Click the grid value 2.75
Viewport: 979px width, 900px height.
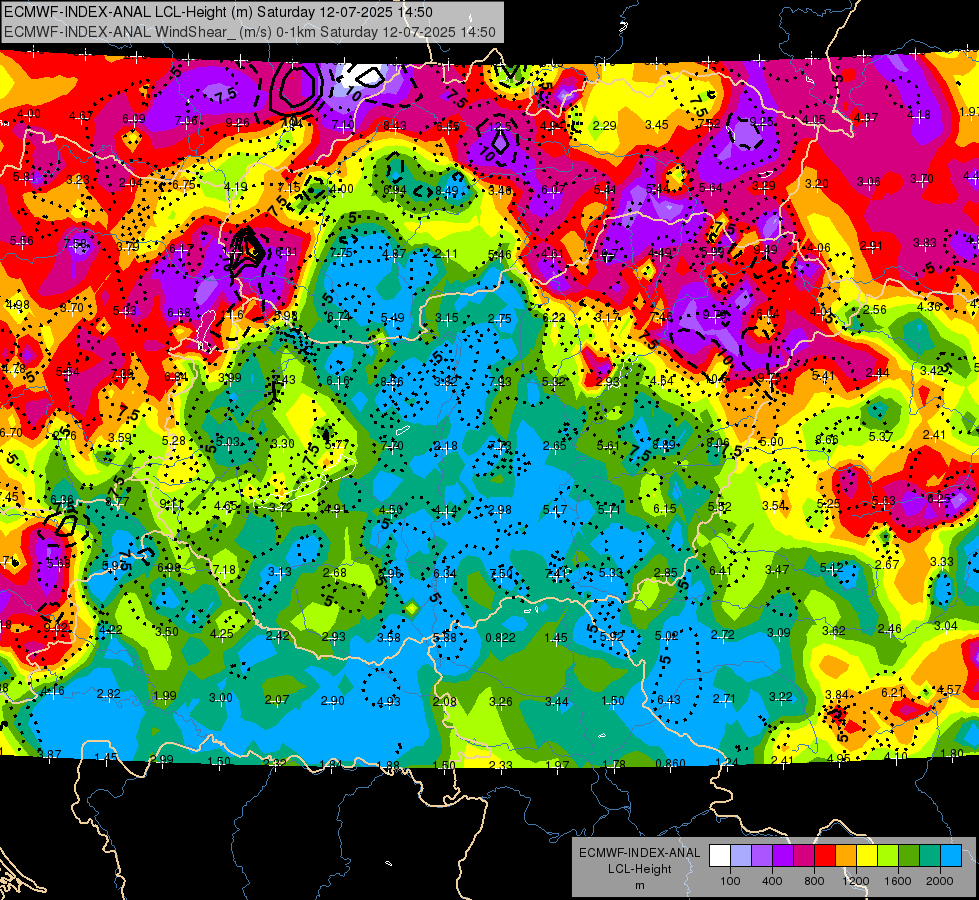click(499, 319)
